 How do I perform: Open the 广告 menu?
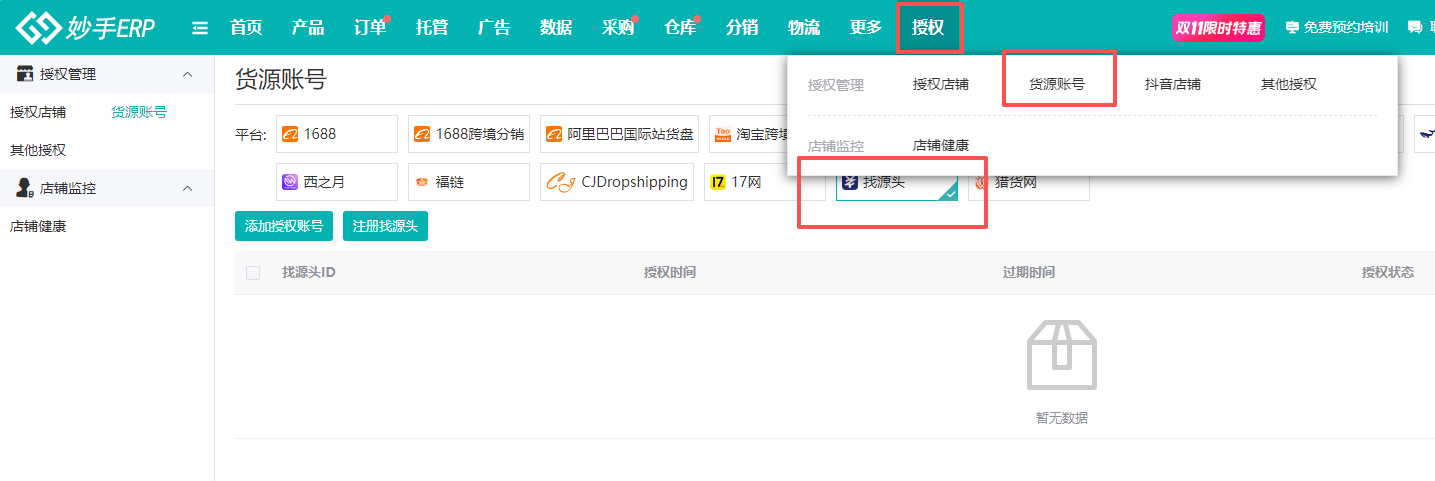[494, 28]
